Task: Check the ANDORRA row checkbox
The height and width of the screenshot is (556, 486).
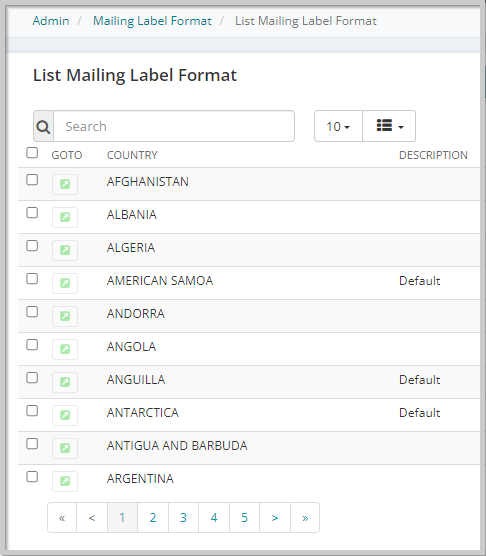Action: tap(32, 312)
